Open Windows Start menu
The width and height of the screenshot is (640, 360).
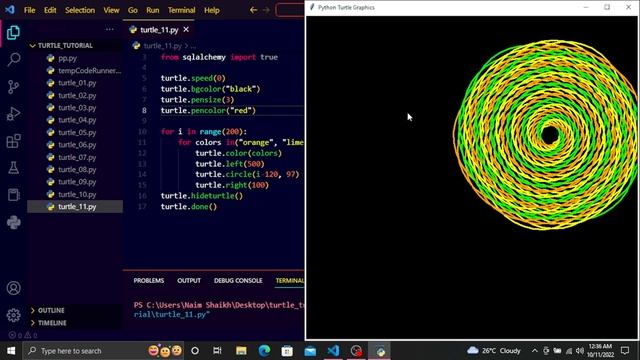[11, 351]
